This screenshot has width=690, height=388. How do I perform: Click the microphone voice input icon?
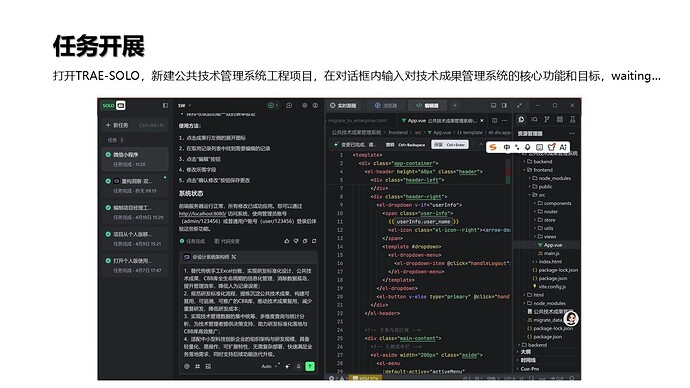[298, 366]
